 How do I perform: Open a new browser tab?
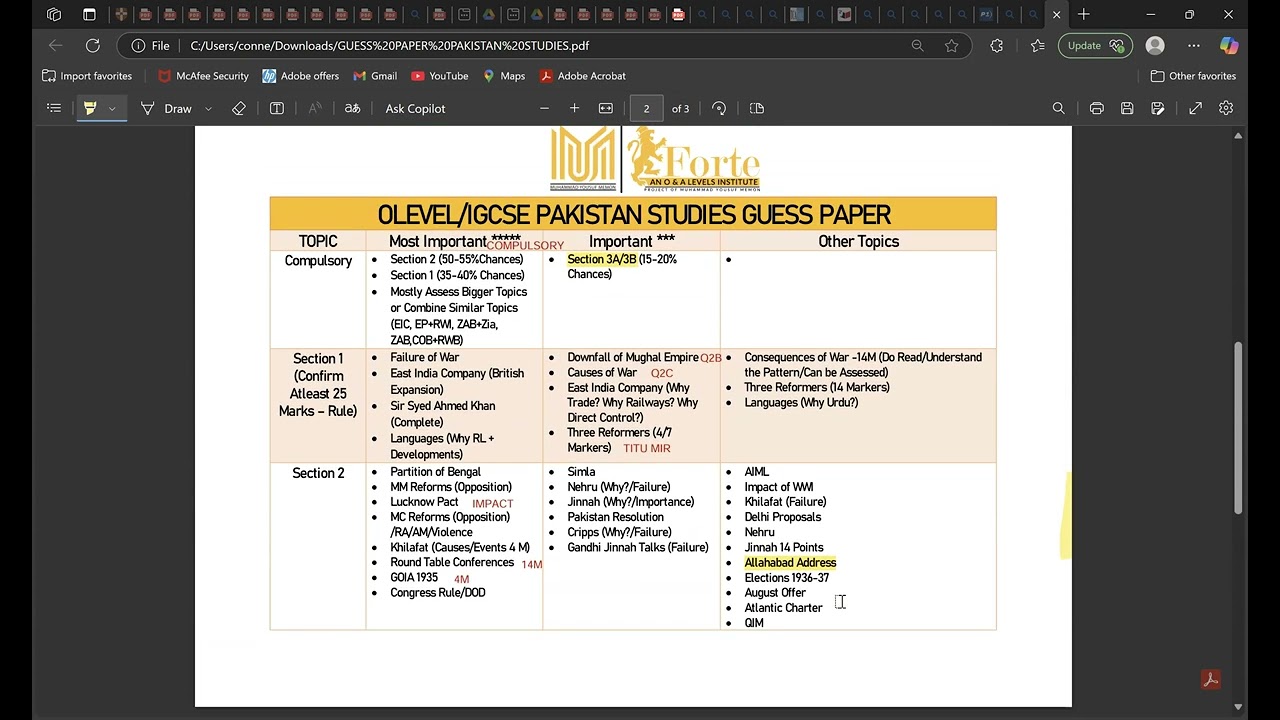1084,14
